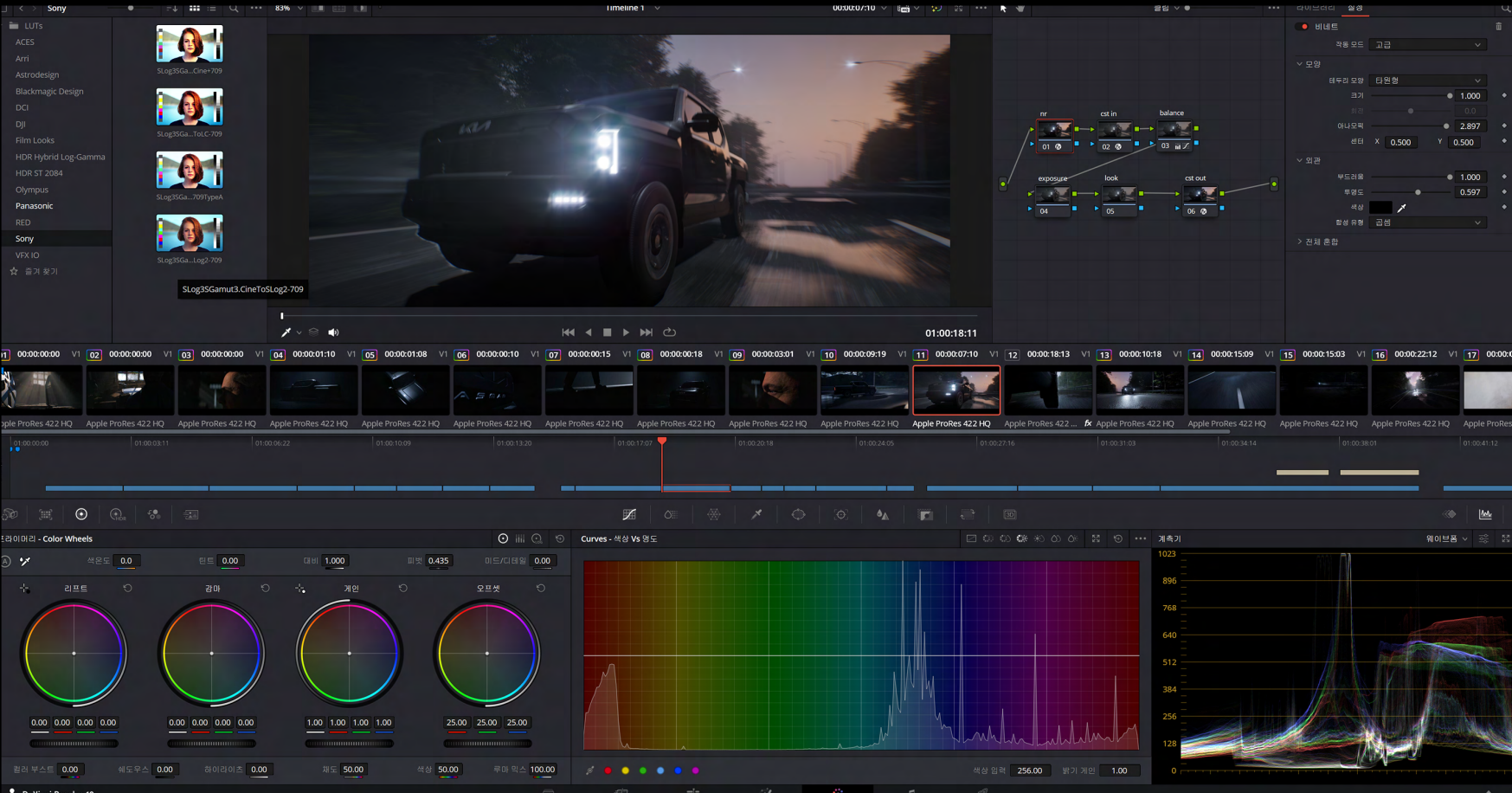
Task: Open the Camera Raw palette icon
Action: (x=10, y=514)
